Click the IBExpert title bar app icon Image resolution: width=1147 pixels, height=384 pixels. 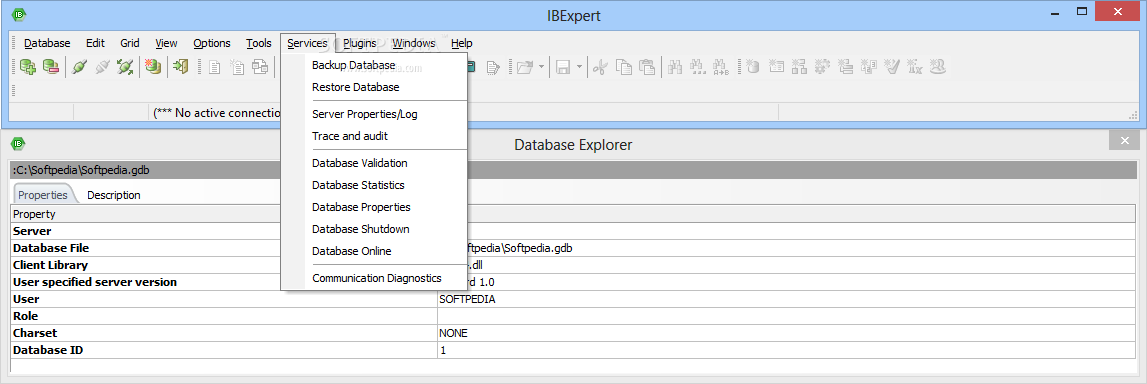tap(18, 14)
